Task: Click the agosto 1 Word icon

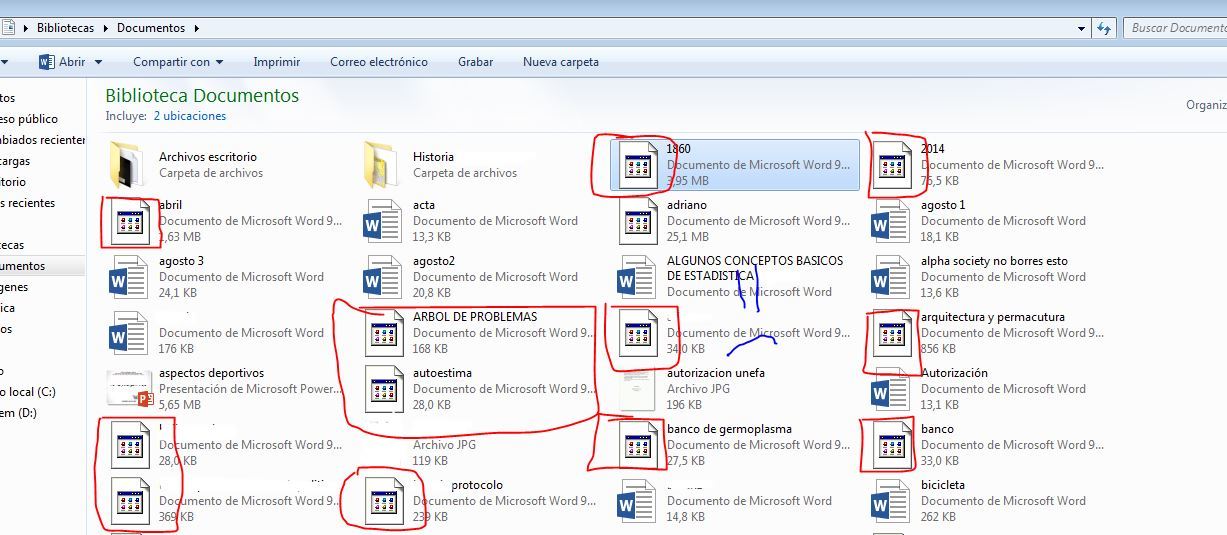Action: [x=889, y=221]
